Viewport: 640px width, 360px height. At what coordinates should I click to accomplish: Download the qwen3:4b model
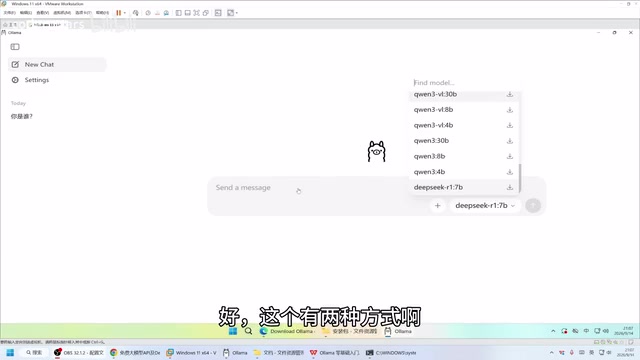(x=510, y=172)
